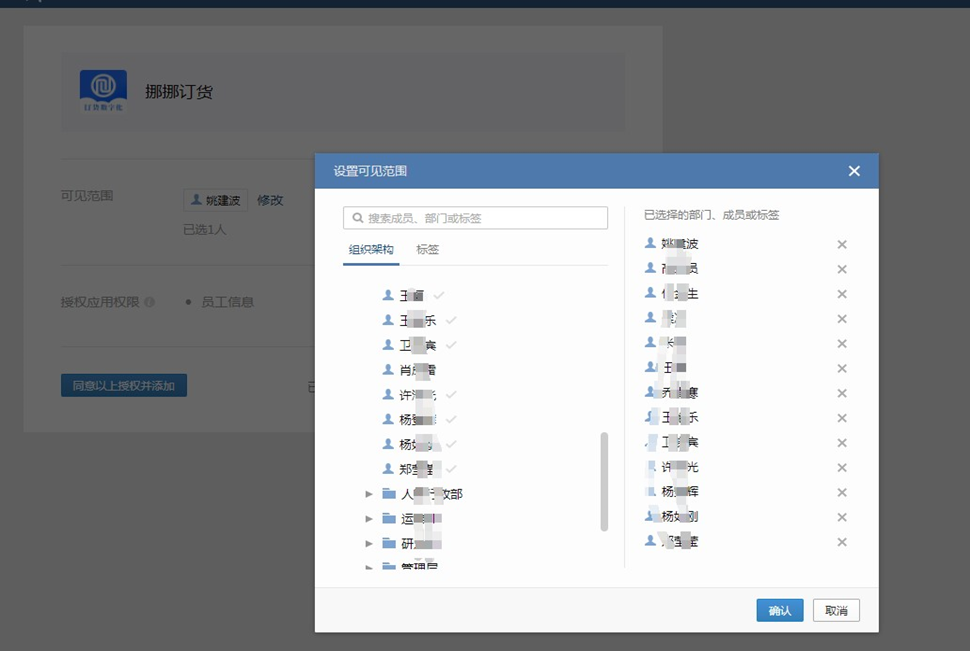Select the 组织架构 tab
This screenshot has height=651, width=970.
click(371, 250)
